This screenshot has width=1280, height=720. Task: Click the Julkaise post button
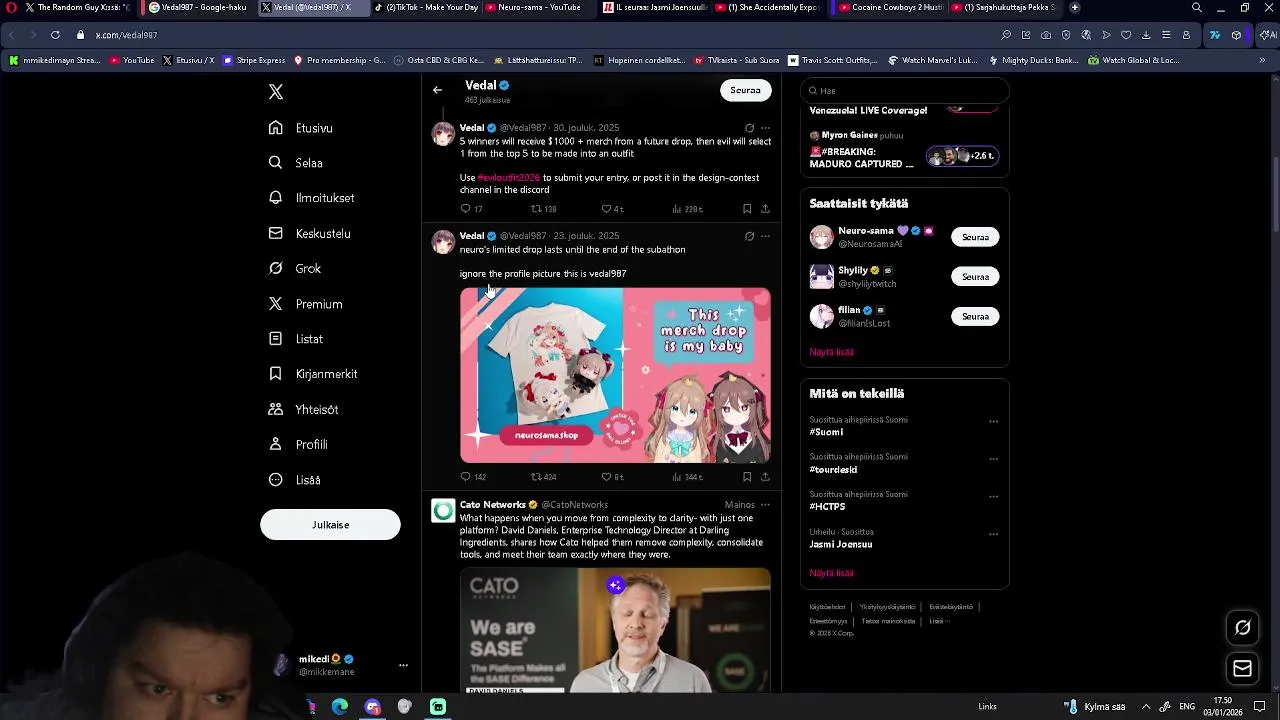click(x=330, y=525)
